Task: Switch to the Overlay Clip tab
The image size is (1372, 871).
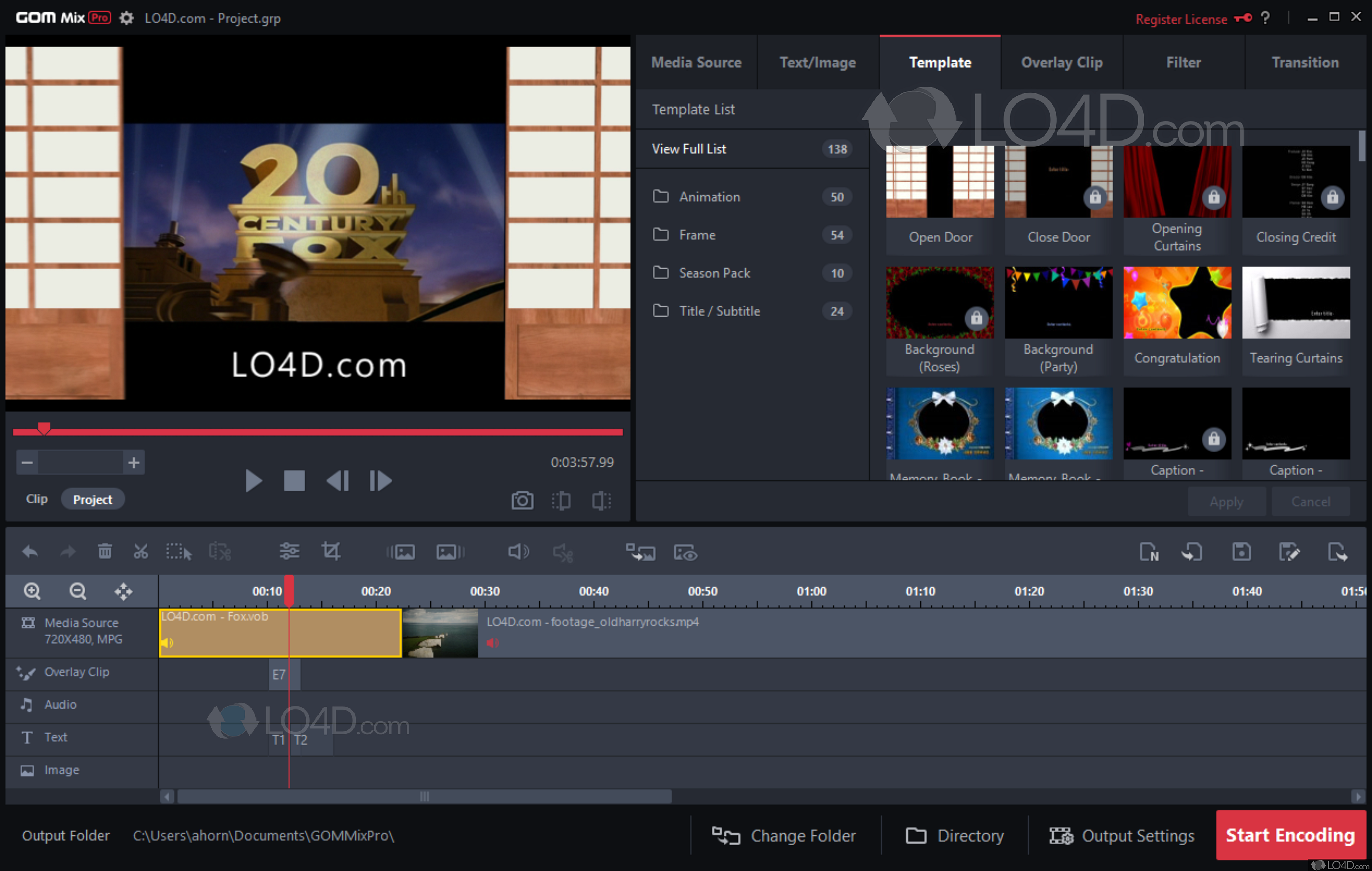Action: point(1061,62)
